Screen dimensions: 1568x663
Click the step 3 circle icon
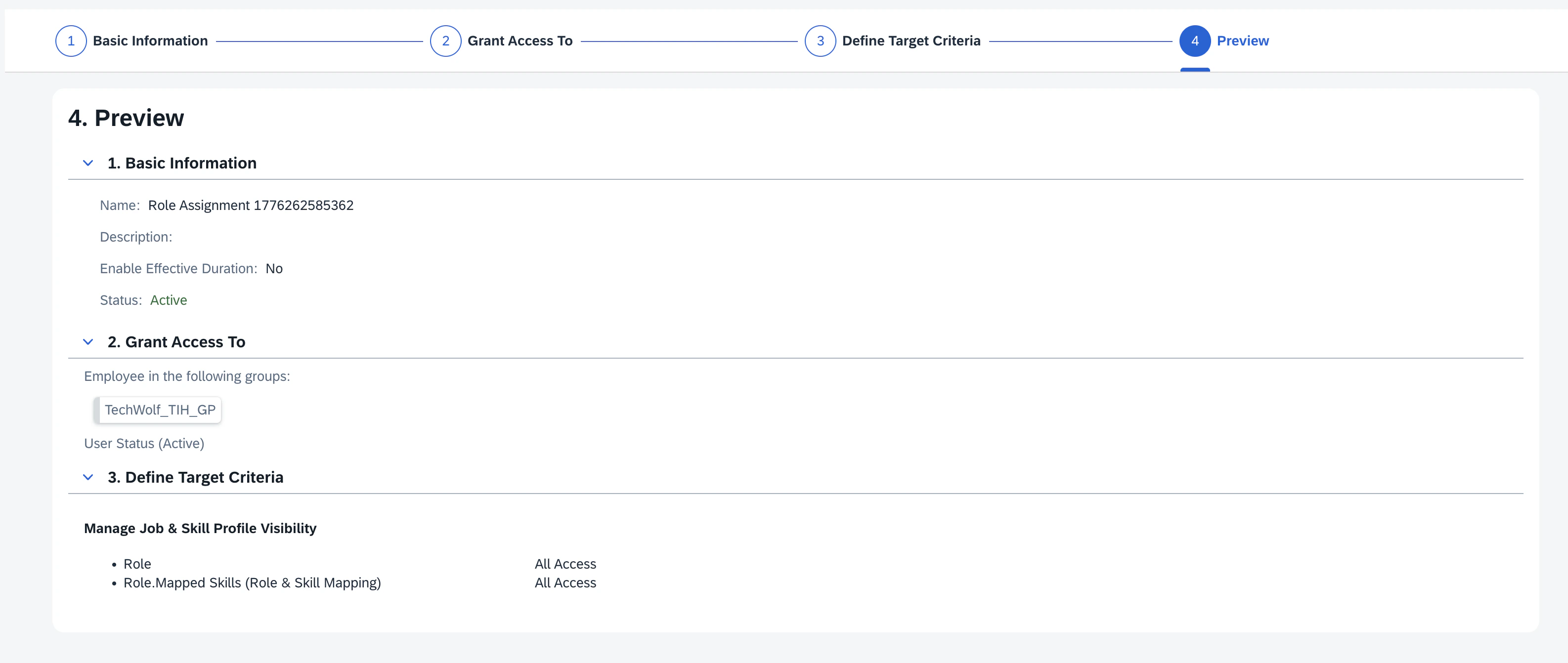click(x=820, y=41)
